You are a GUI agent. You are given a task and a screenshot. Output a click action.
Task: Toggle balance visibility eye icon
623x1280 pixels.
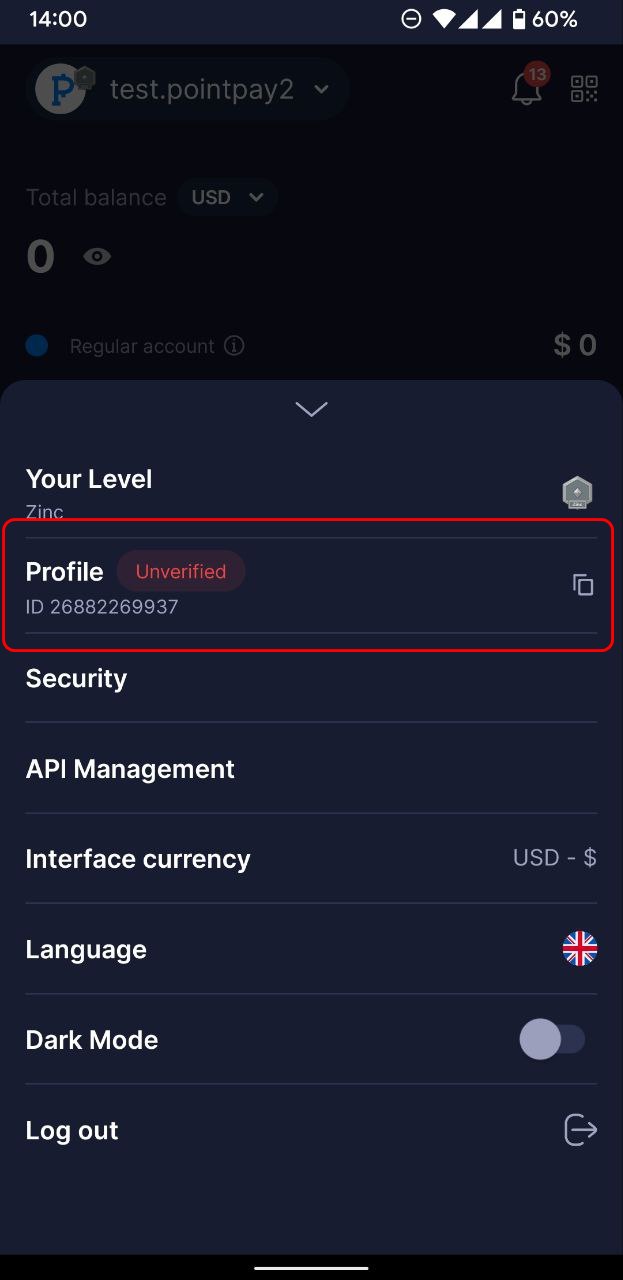point(97,257)
